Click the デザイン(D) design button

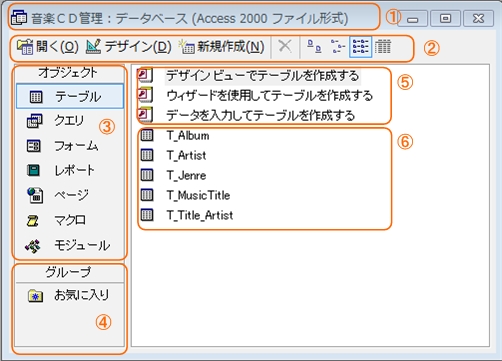[x=128, y=47]
